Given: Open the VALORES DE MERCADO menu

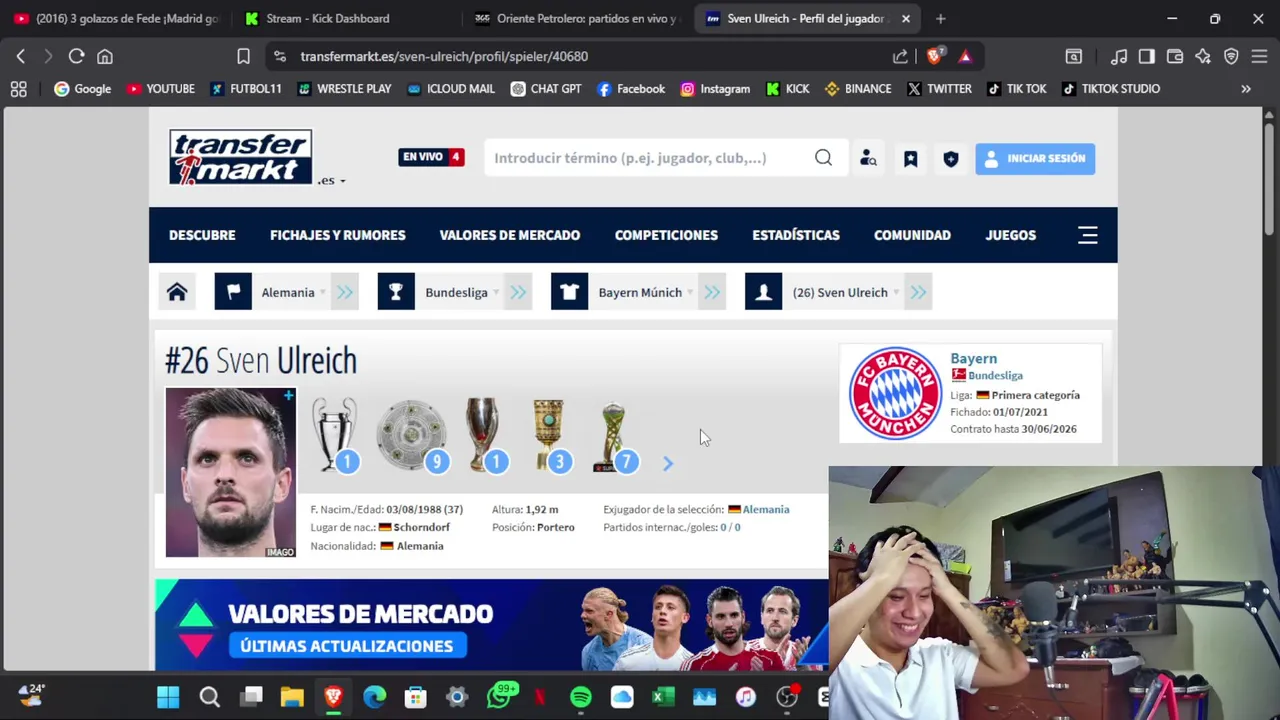Looking at the screenshot, I should pyautogui.click(x=510, y=235).
